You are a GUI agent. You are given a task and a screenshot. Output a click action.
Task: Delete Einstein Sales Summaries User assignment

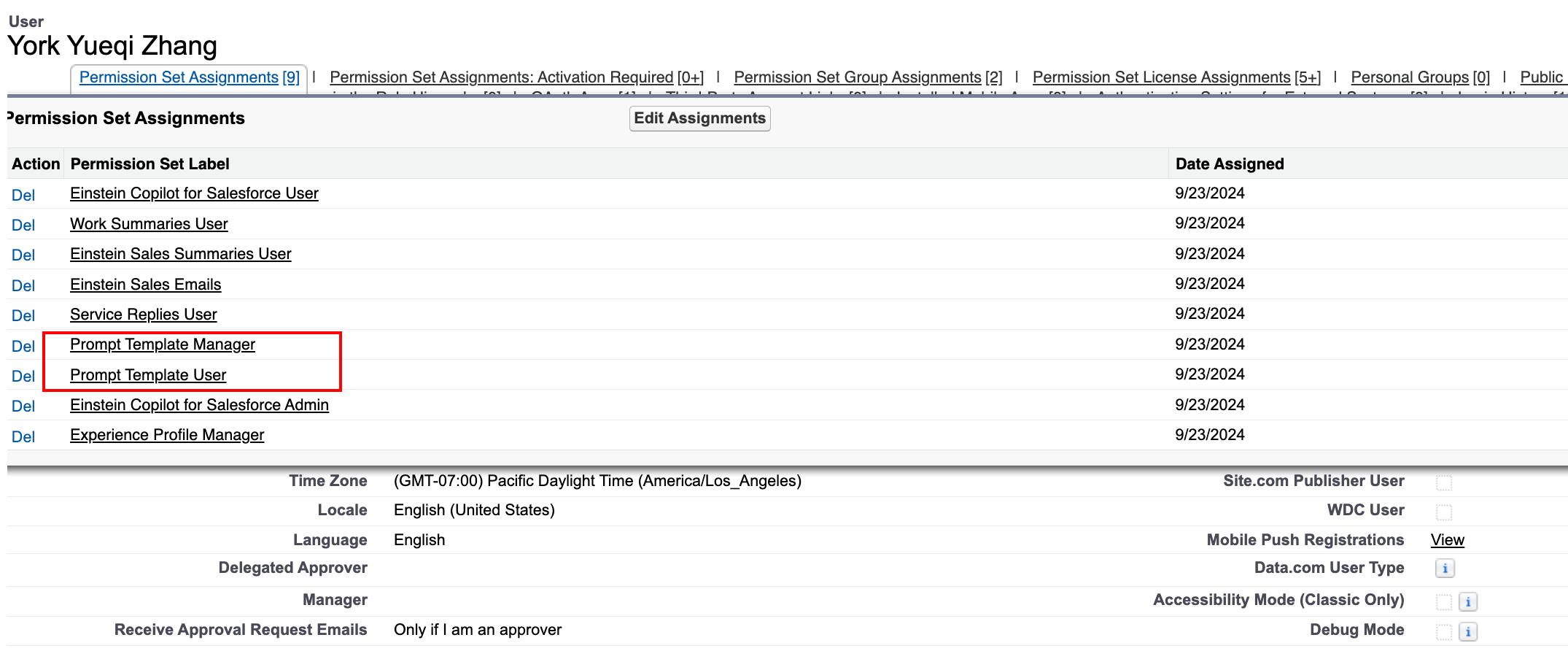[23, 255]
